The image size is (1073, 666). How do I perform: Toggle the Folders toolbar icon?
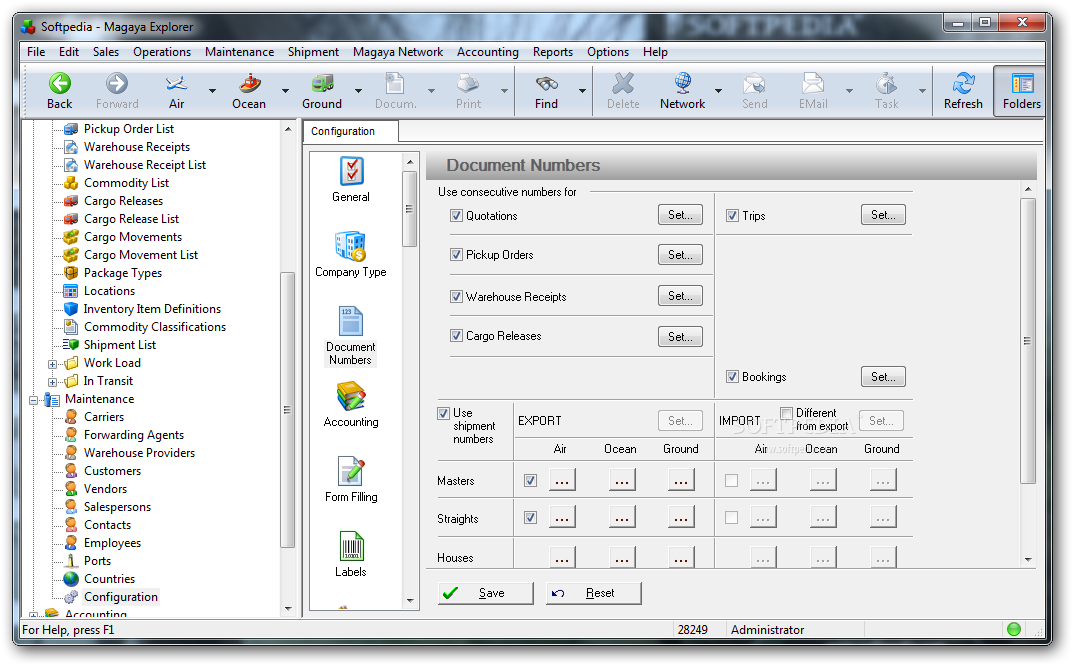1022,84
